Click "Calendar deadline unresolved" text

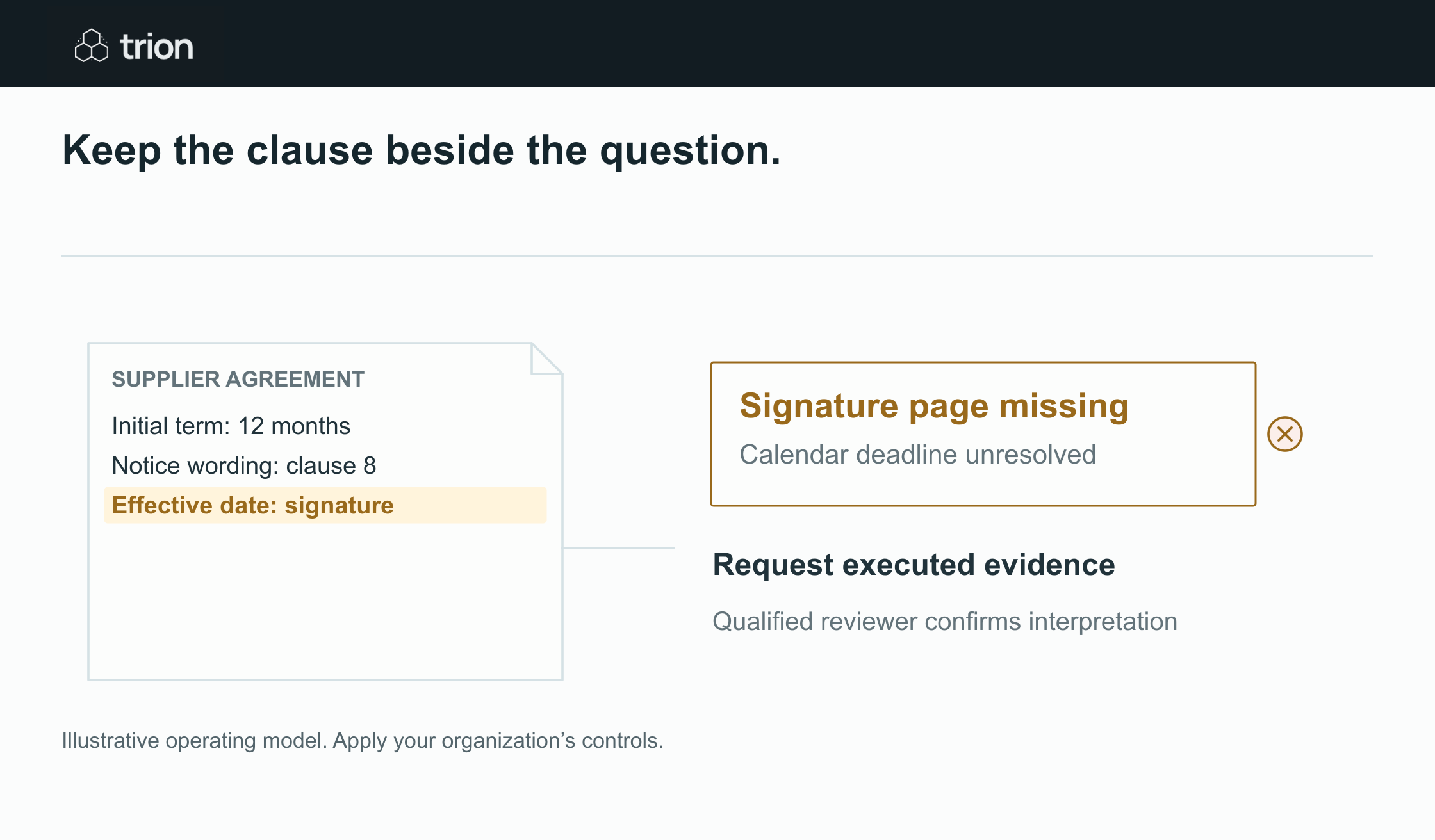917,455
